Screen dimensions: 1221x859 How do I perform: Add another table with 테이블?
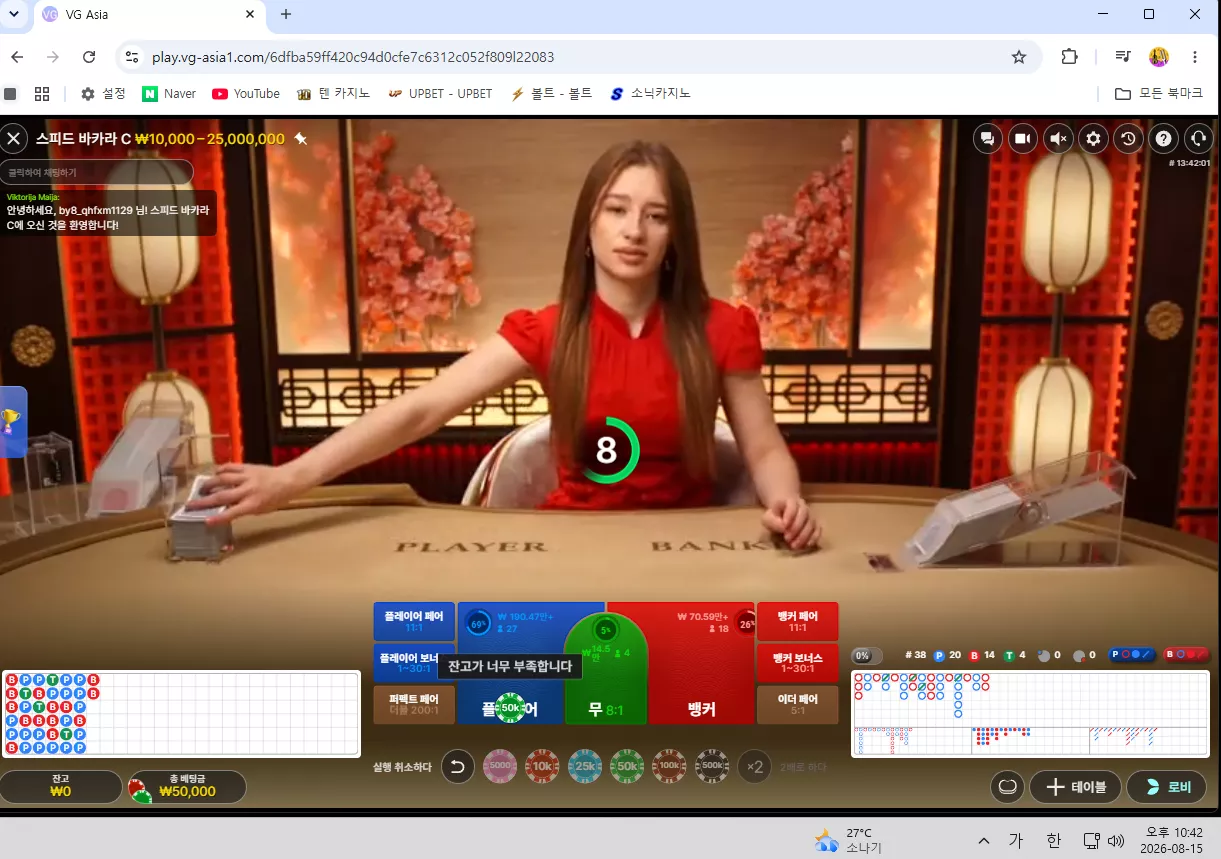tap(1075, 787)
